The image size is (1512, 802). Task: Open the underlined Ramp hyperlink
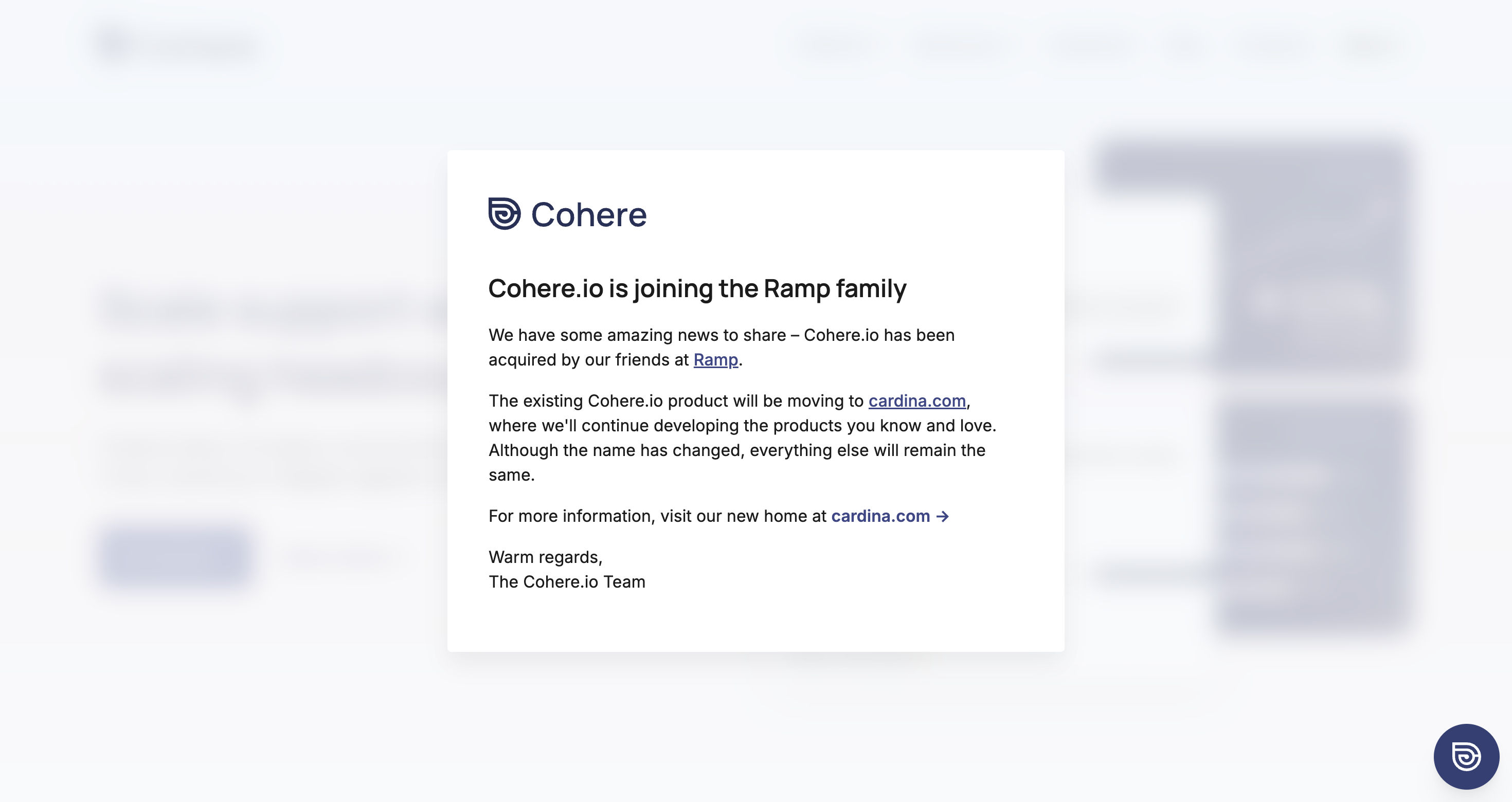pyautogui.click(x=715, y=360)
